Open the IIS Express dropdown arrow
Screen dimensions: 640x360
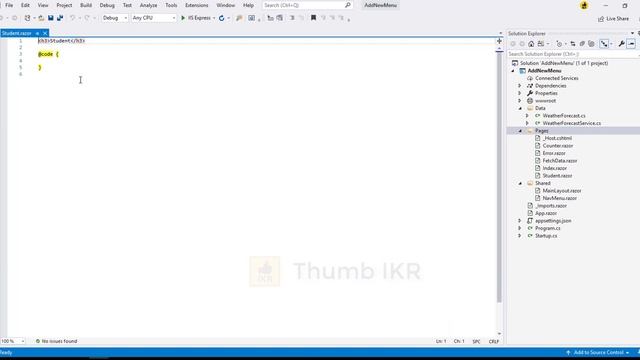pos(214,18)
